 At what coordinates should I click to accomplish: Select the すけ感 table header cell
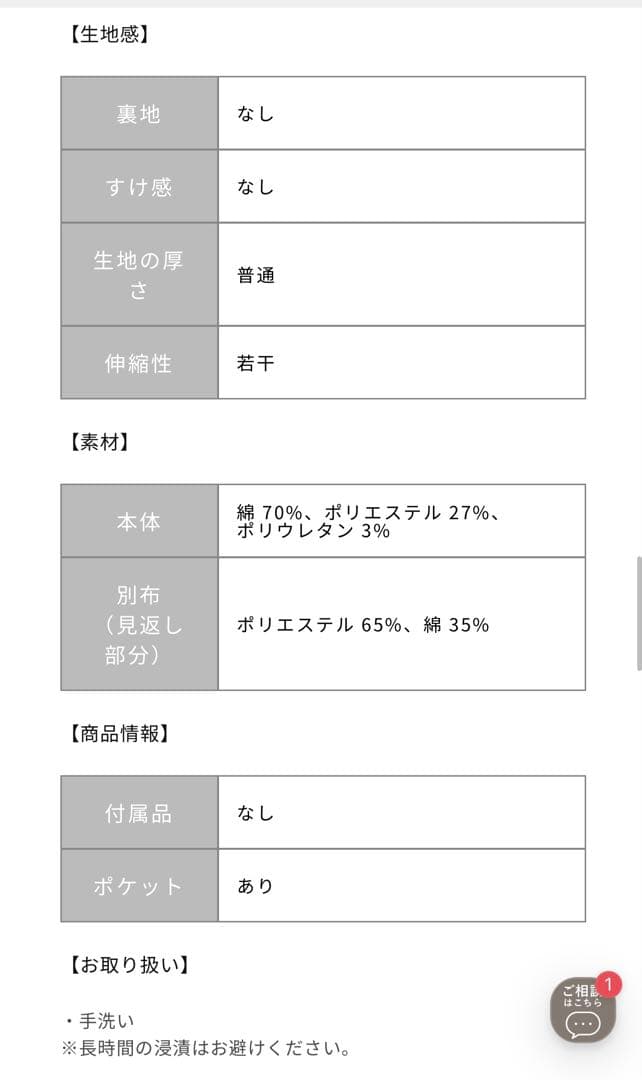[x=138, y=186]
